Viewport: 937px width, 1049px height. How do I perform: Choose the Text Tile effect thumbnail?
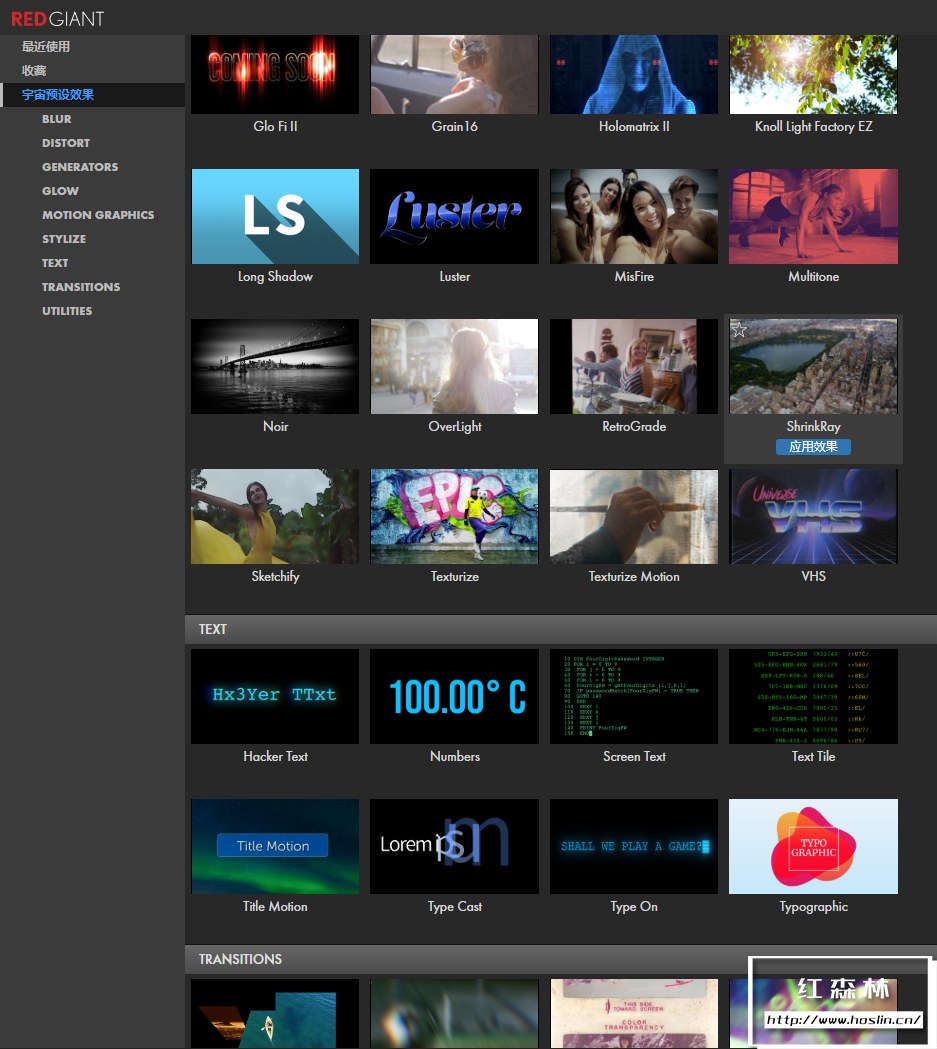coord(813,696)
